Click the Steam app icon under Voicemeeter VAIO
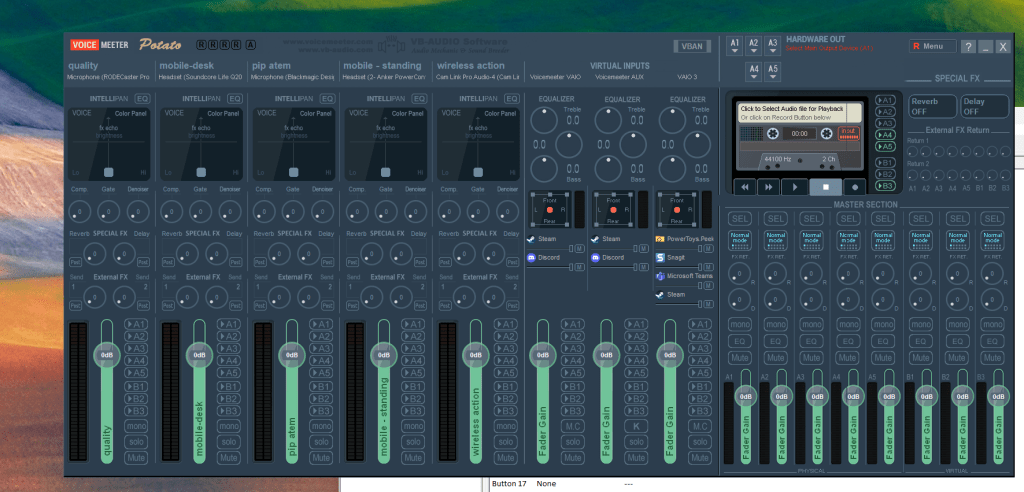This screenshot has width=1024, height=492. click(x=531, y=239)
